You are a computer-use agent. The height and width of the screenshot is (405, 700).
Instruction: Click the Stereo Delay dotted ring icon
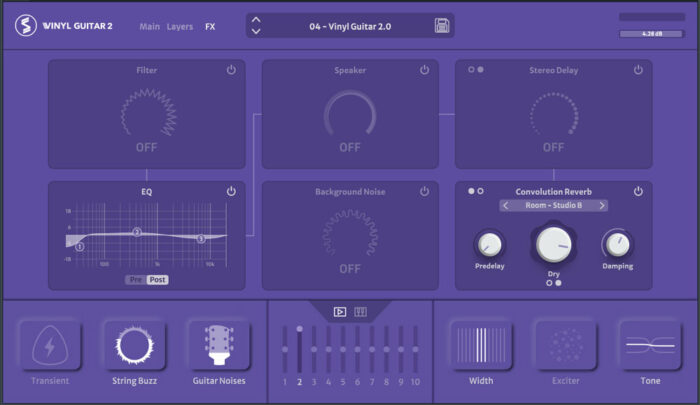coord(554,113)
